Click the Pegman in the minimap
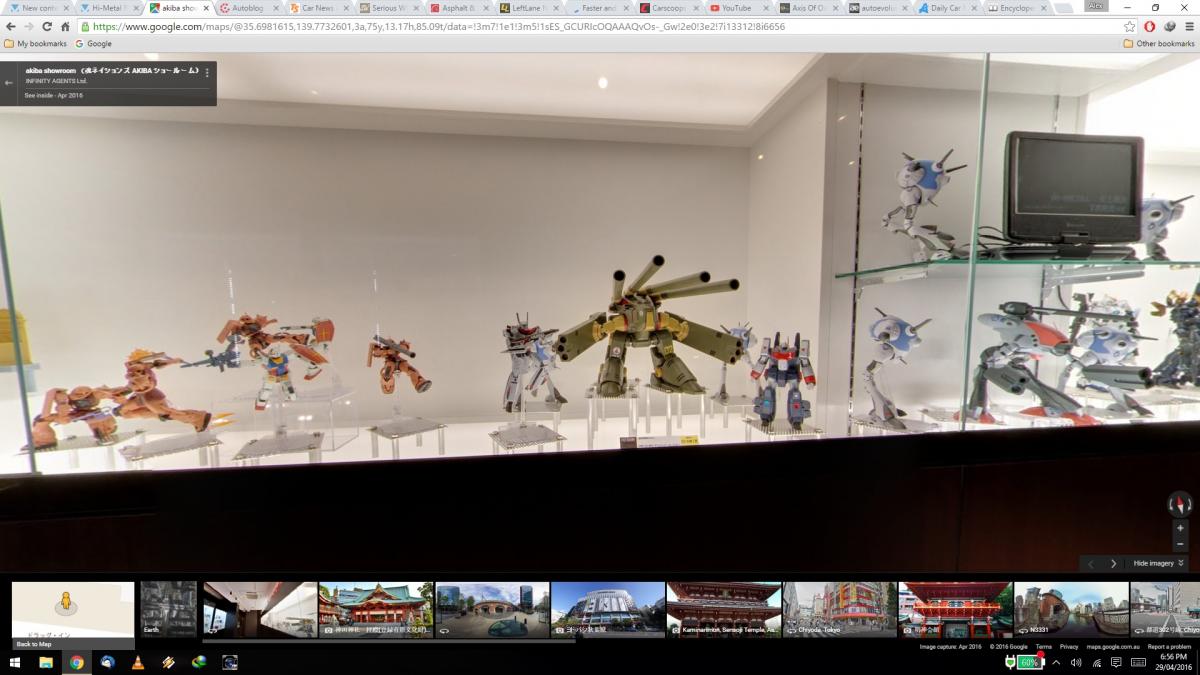 pos(67,603)
